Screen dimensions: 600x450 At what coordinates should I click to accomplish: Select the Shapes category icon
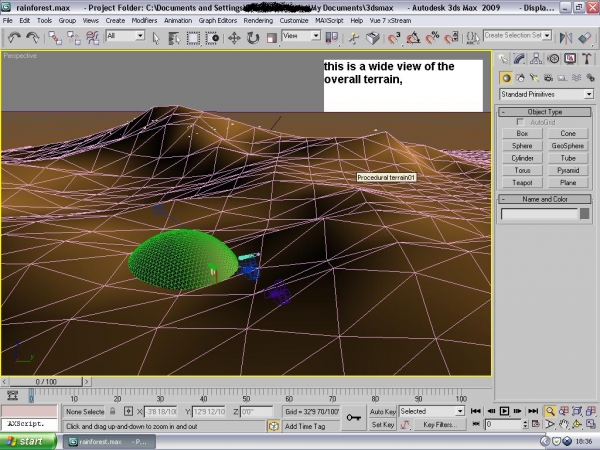point(520,78)
